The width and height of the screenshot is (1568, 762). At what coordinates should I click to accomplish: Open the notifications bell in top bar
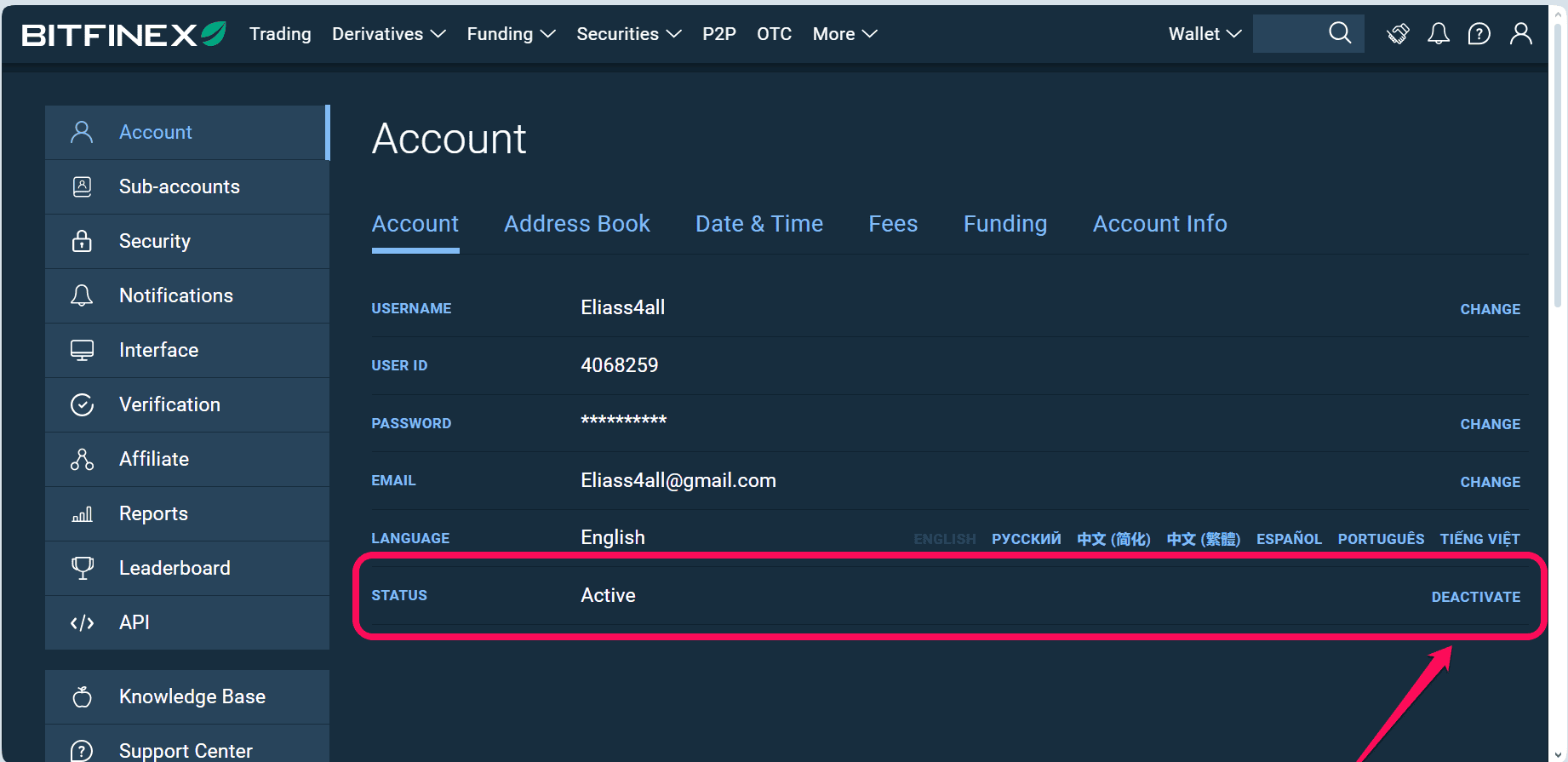tap(1439, 34)
